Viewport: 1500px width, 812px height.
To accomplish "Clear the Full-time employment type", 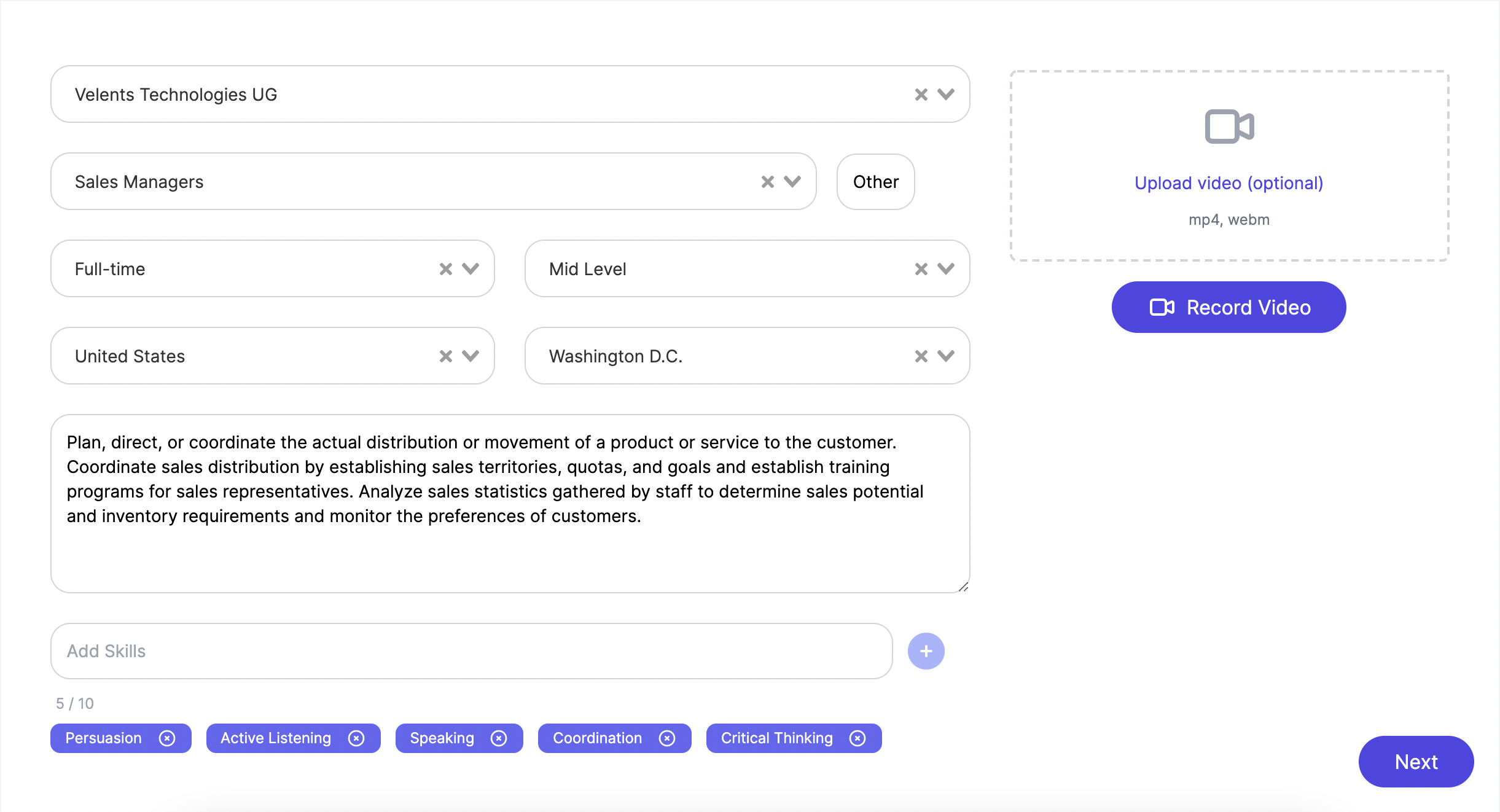I will click(445, 269).
